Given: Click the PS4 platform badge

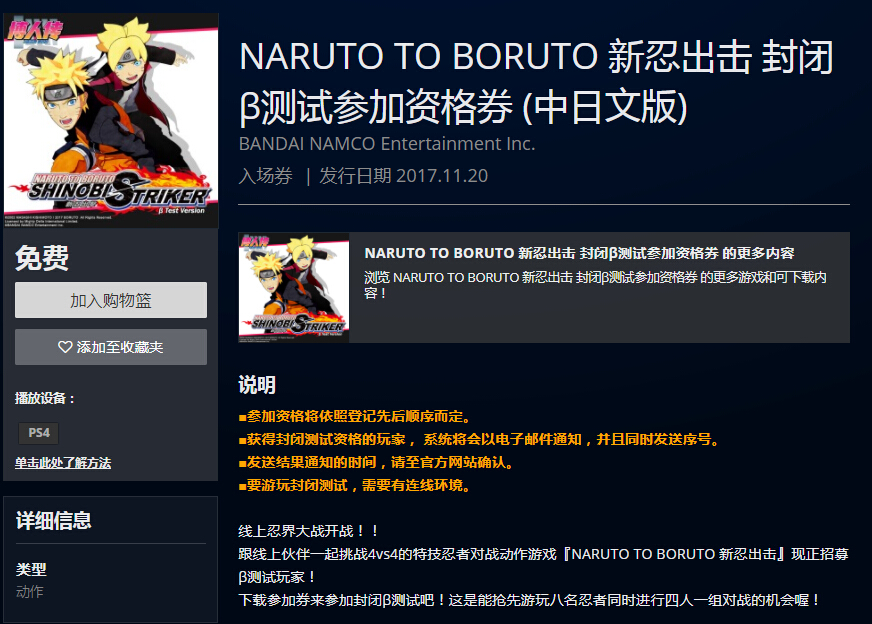Looking at the screenshot, I should coord(39,433).
